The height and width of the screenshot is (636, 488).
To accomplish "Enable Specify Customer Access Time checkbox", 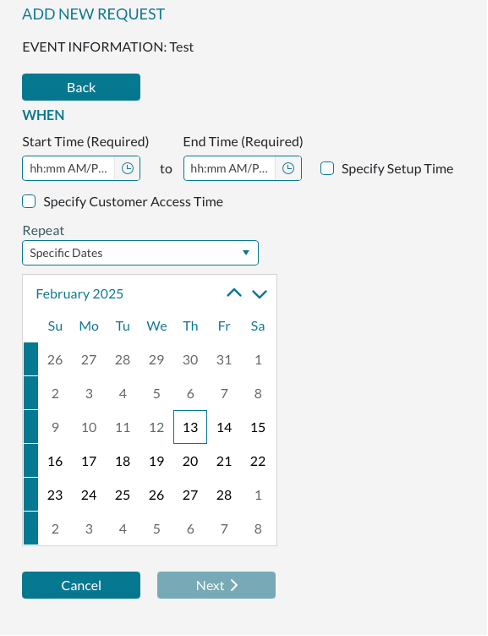I will [29, 201].
